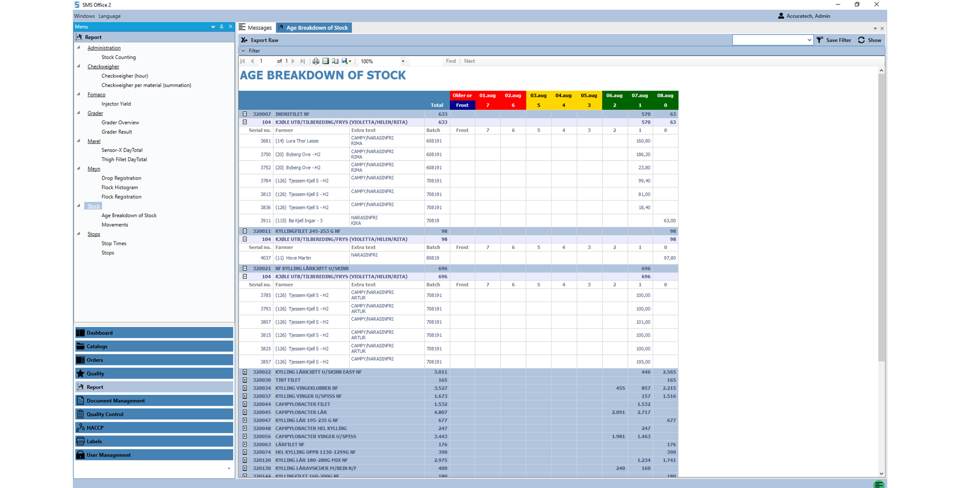Image resolution: width=960 pixels, height=488 pixels.
Task: Toggle expand box for 320030 TIBT FILET
Action: point(245,380)
